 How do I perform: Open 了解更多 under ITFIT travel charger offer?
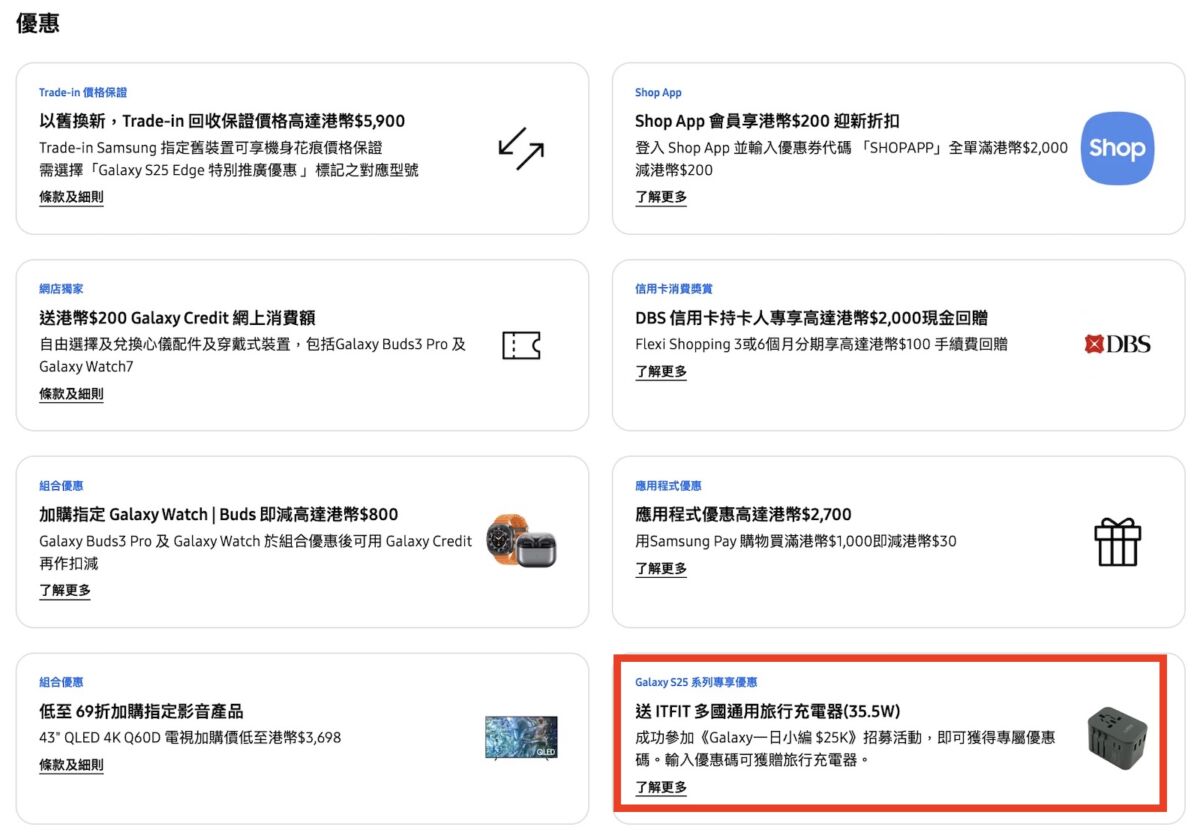click(661, 788)
